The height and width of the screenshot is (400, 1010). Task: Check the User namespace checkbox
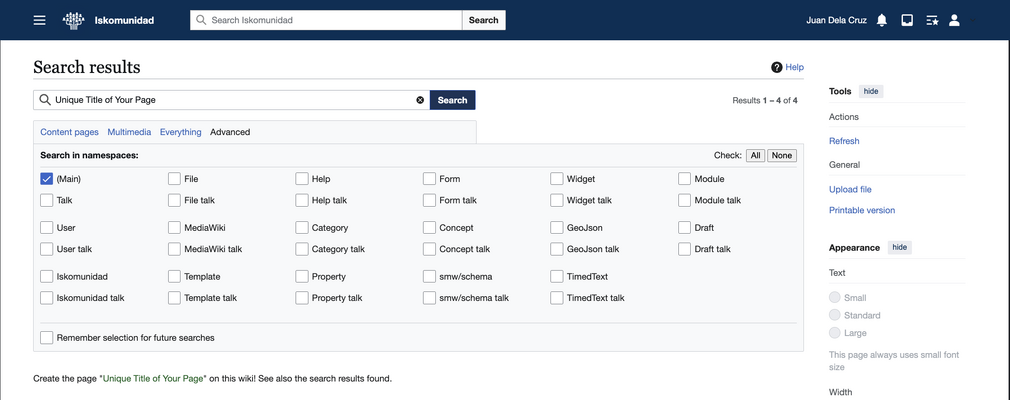(46, 227)
